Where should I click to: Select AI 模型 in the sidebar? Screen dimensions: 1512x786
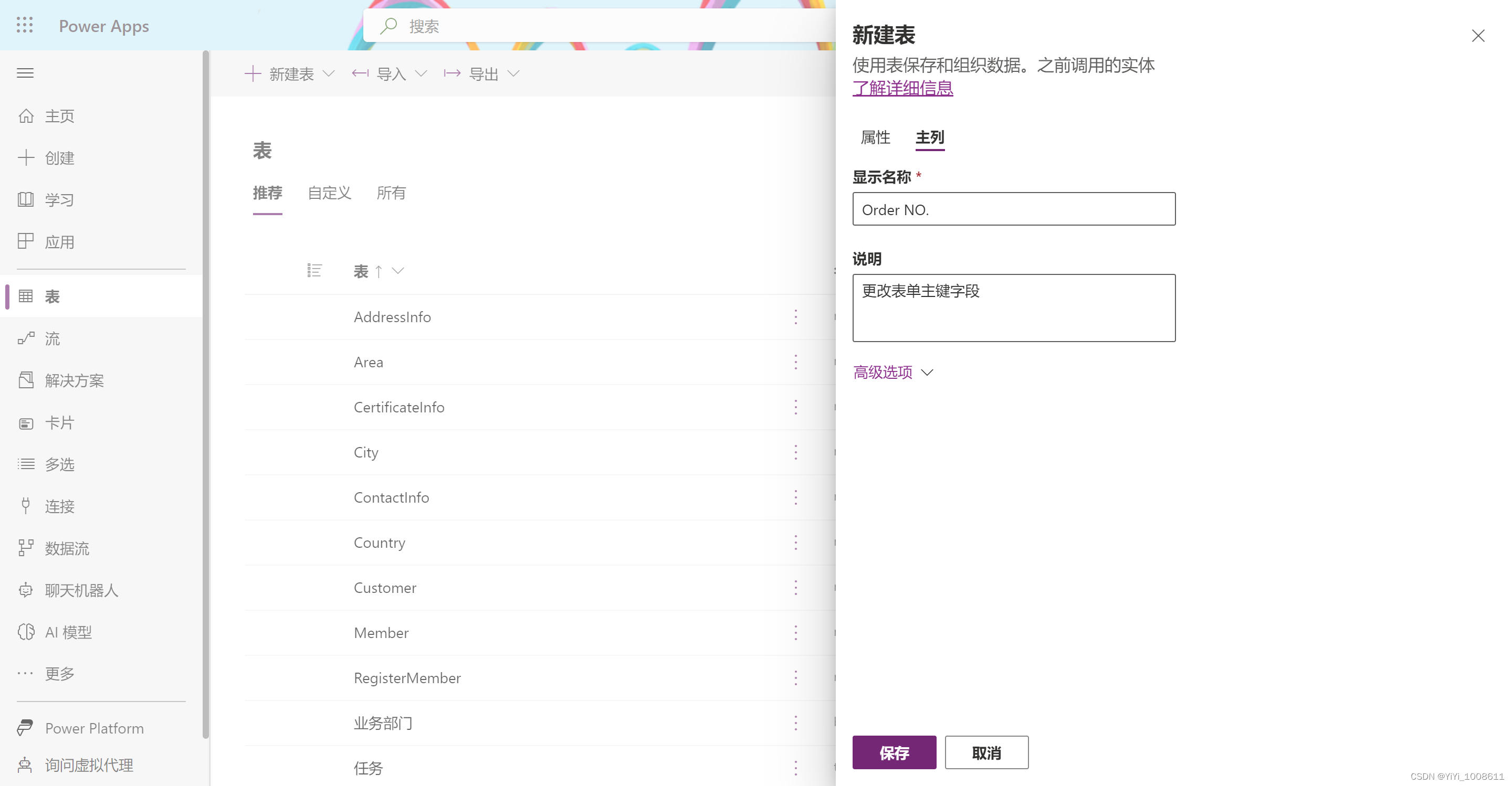[68, 632]
